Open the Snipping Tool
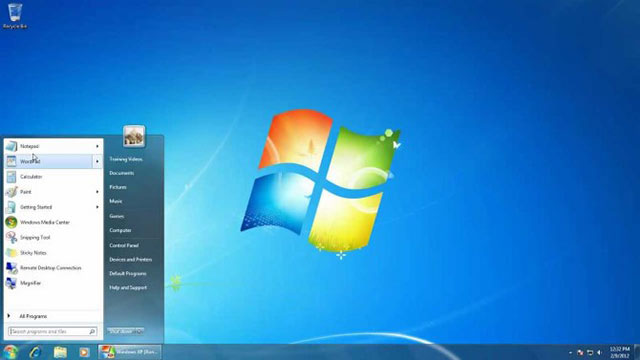Image resolution: width=640 pixels, height=360 pixels. coord(53,237)
